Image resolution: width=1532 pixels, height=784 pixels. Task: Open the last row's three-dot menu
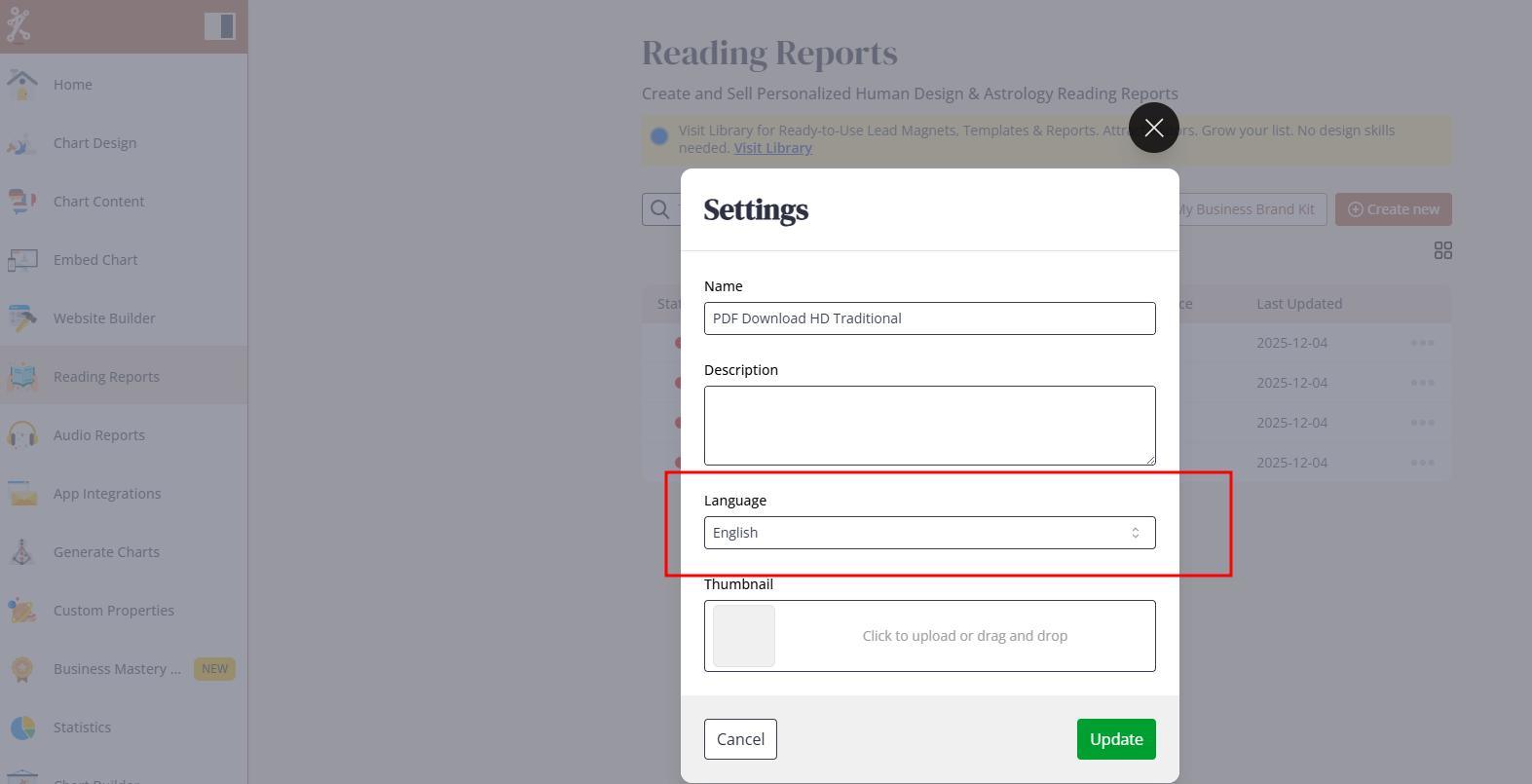click(1422, 463)
